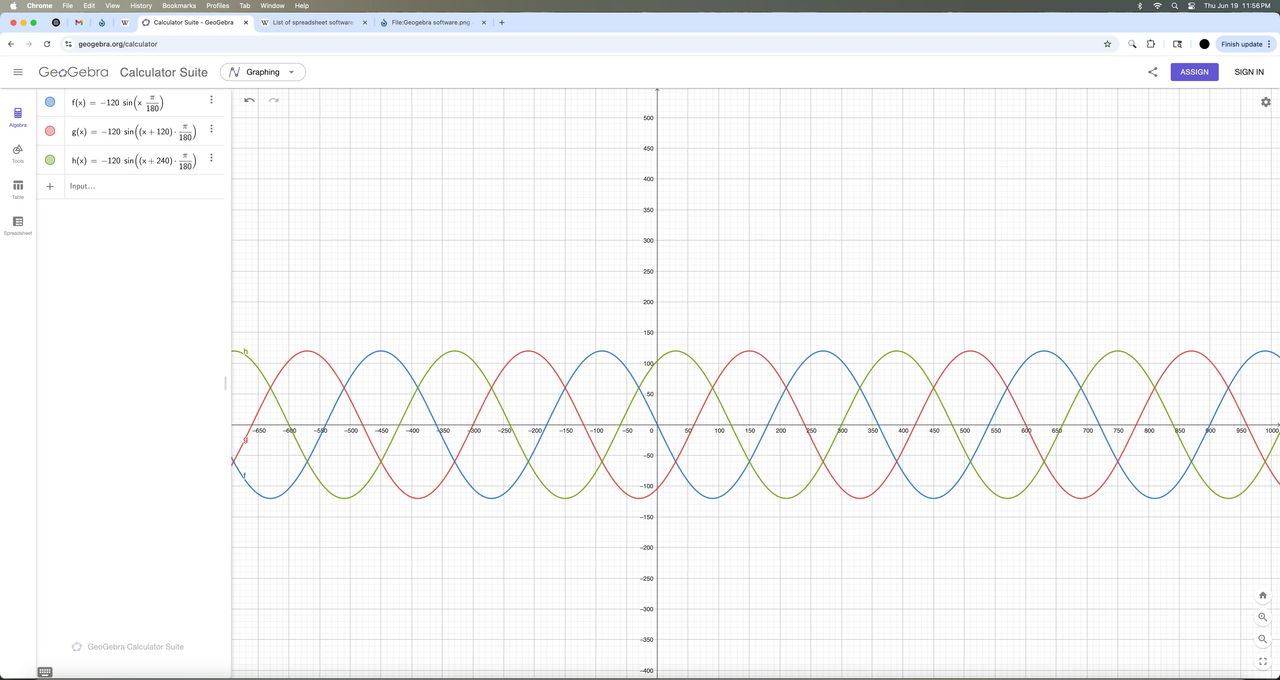Switch to List of spreadsheet software tab
This screenshot has height=680, width=1280.
[x=312, y=22]
